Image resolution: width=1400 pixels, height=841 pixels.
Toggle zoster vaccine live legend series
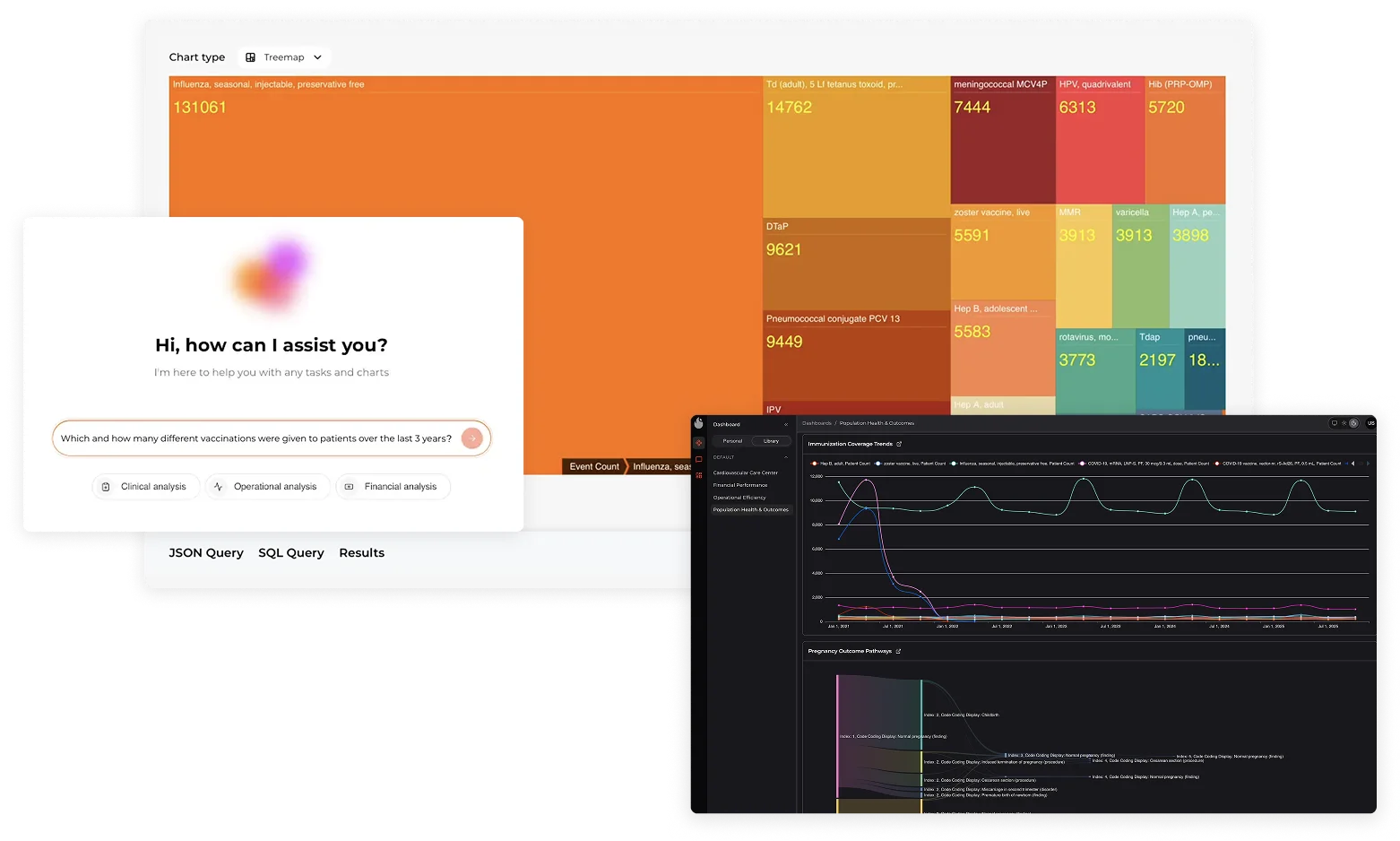click(911, 464)
